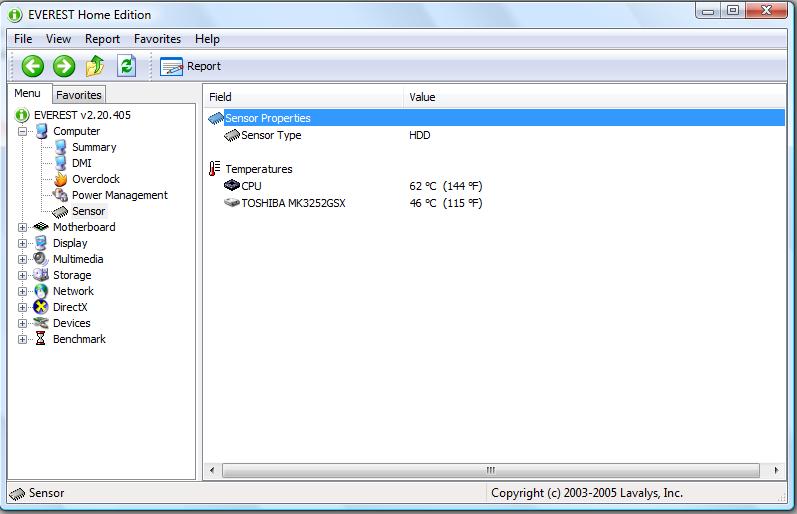Click the Motherboard icon
This screenshot has height=514, width=797.
pos(41,227)
